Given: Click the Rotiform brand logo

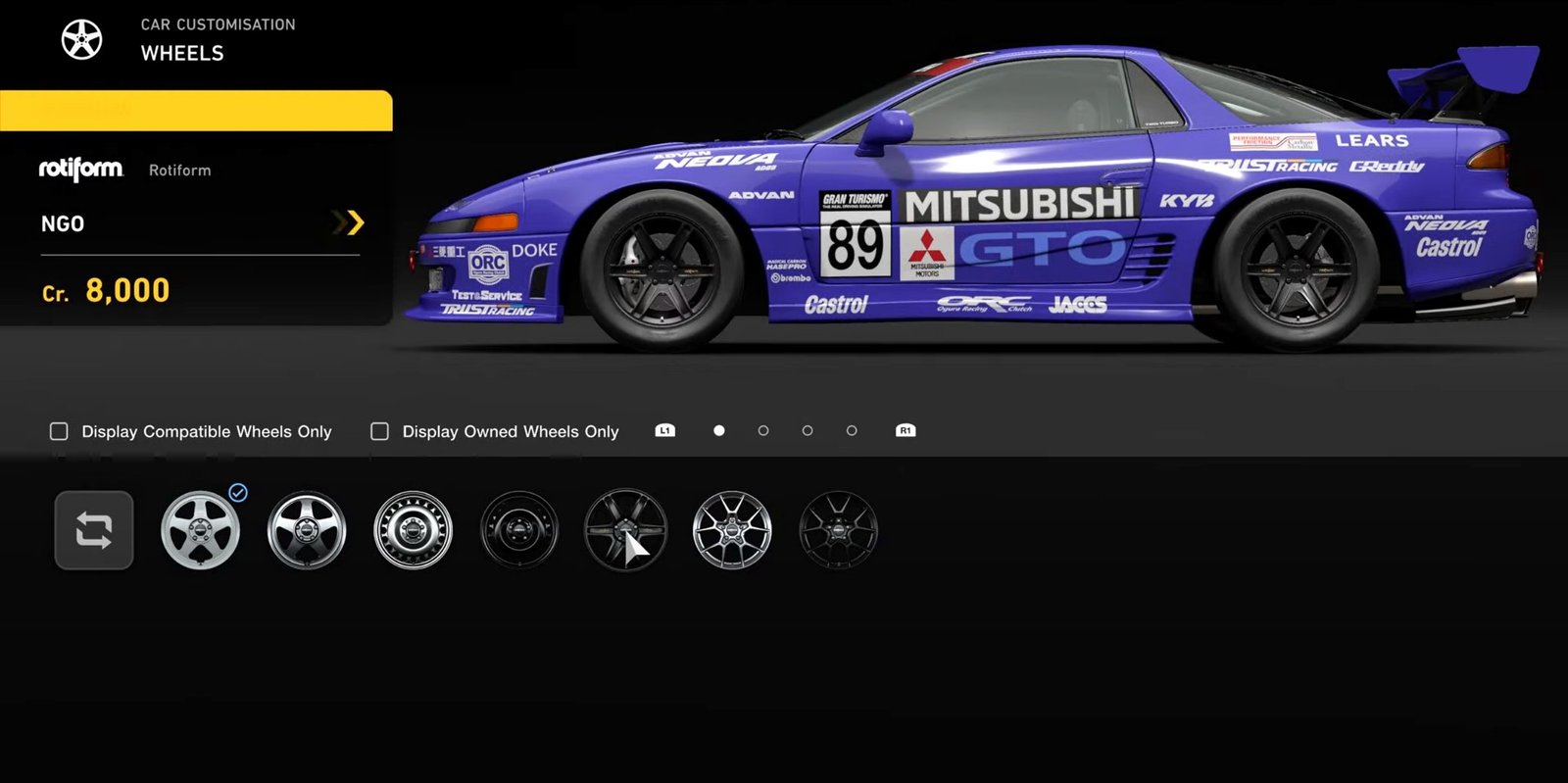Looking at the screenshot, I should pyautogui.click(x=81, y=170).
